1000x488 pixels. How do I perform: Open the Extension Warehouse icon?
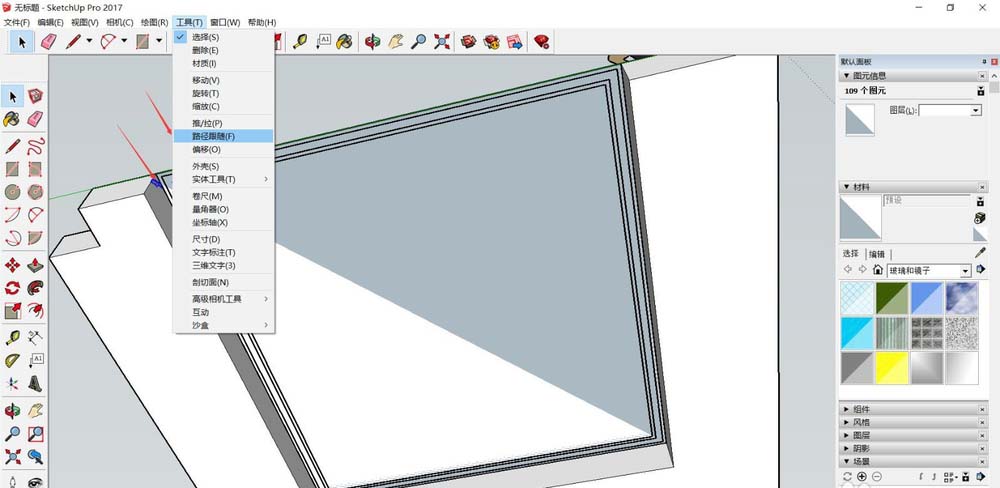492,42
